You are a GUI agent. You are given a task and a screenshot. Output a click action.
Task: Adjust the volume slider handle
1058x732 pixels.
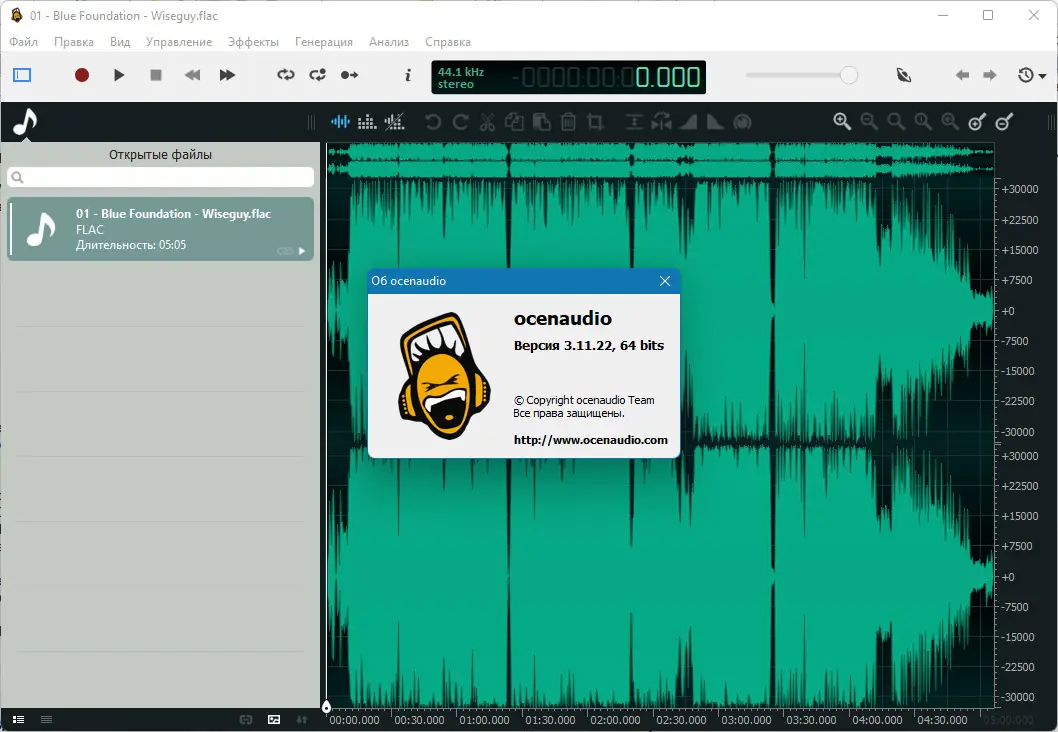click(848, 75)
